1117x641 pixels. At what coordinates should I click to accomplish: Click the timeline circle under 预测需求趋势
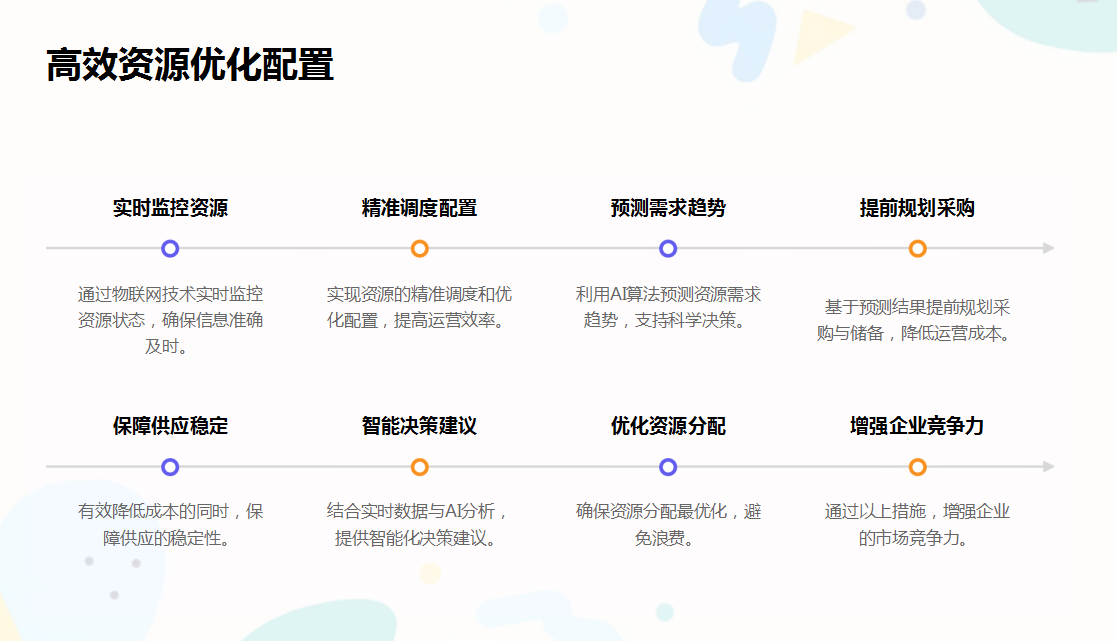pyautogui.click(x=668, y=249)
